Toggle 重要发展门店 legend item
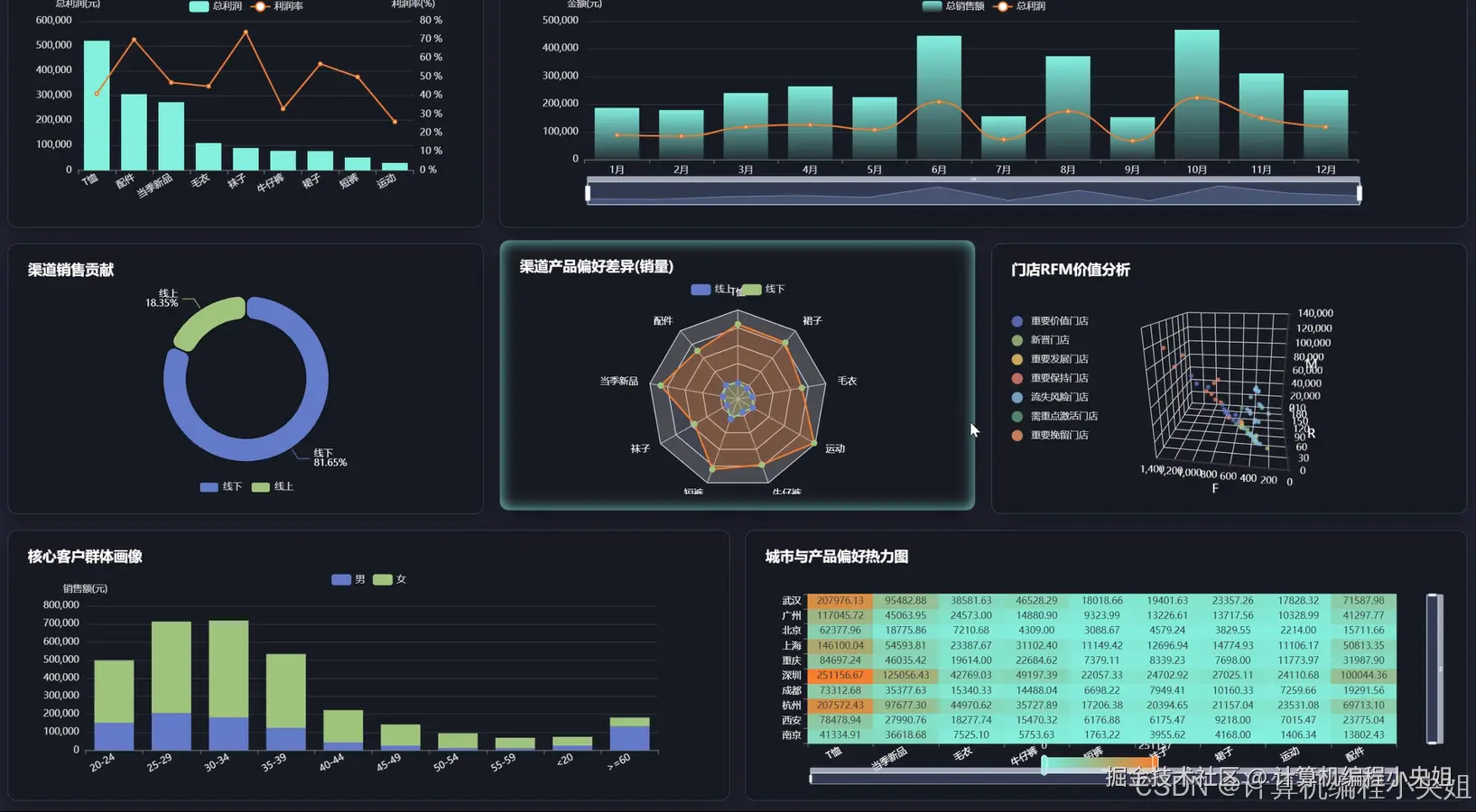Viewport: 1476px width, 812px height. pyautogui.click(x=1050, y=359)
